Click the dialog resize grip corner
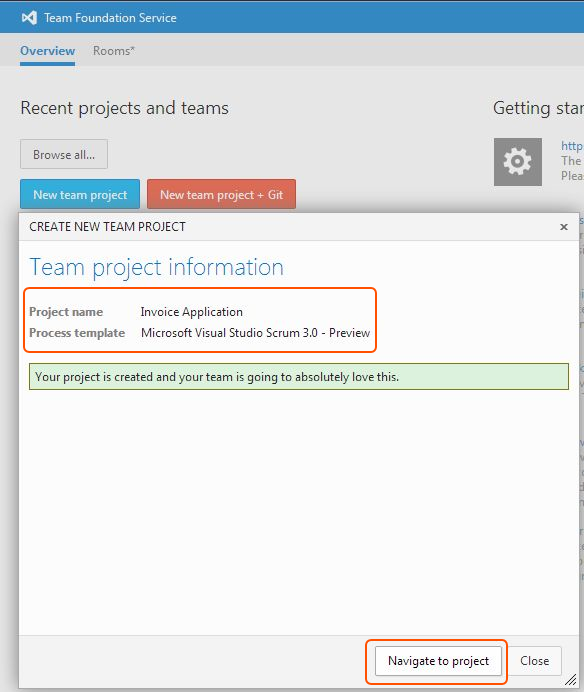Viewport: 584px width, 692px height. coord(571,680)
